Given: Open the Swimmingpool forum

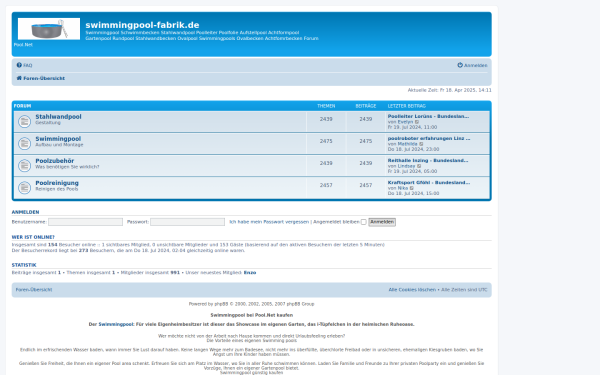Looking at the screenshot, I should [58, 139].
